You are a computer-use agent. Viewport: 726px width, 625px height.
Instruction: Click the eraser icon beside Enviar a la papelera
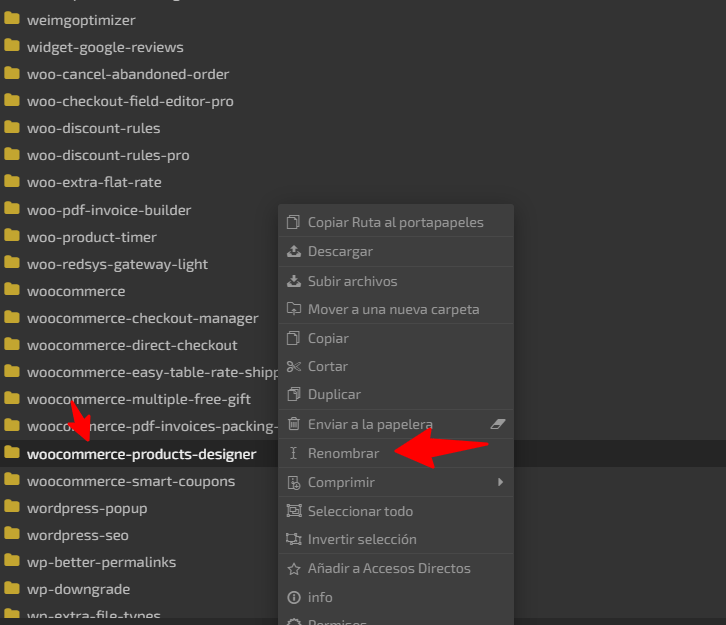498,424
